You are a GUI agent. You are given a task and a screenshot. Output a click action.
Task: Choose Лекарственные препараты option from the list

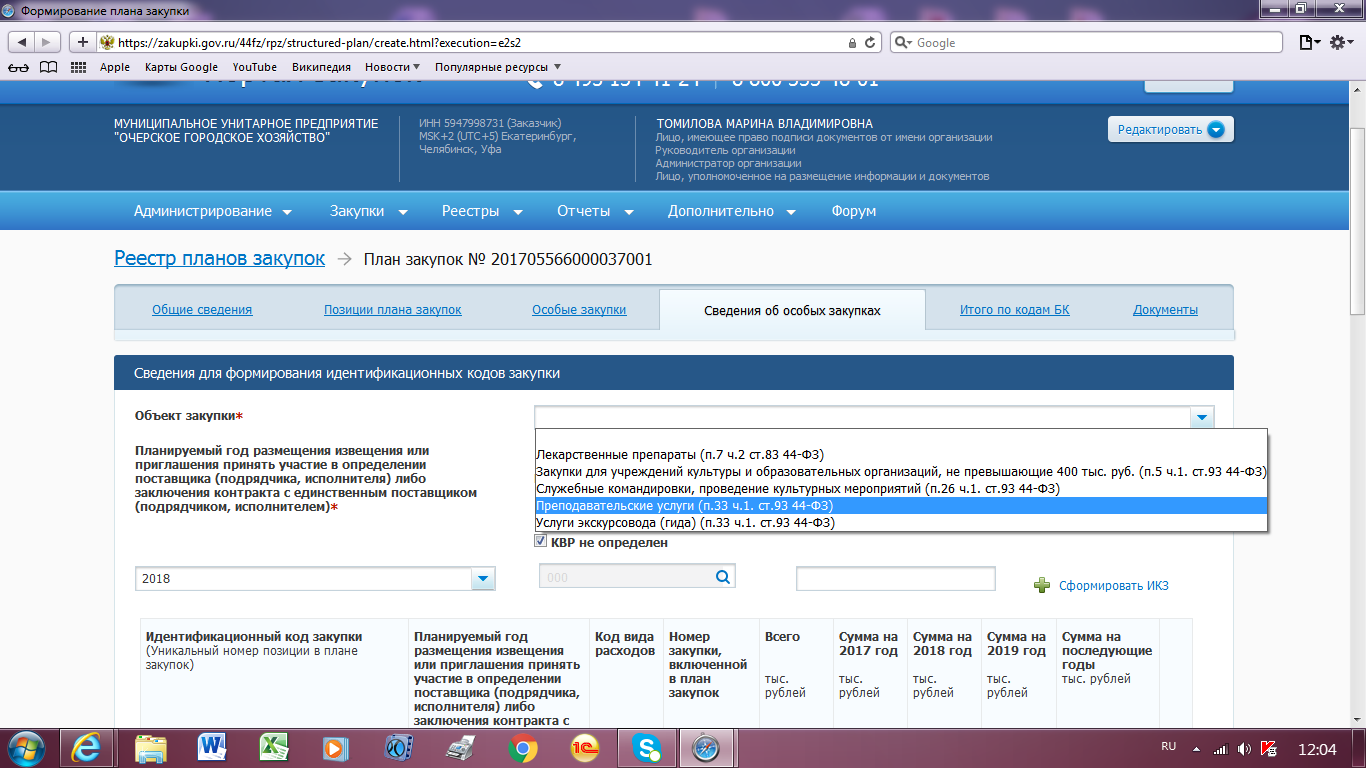(680, 455)
